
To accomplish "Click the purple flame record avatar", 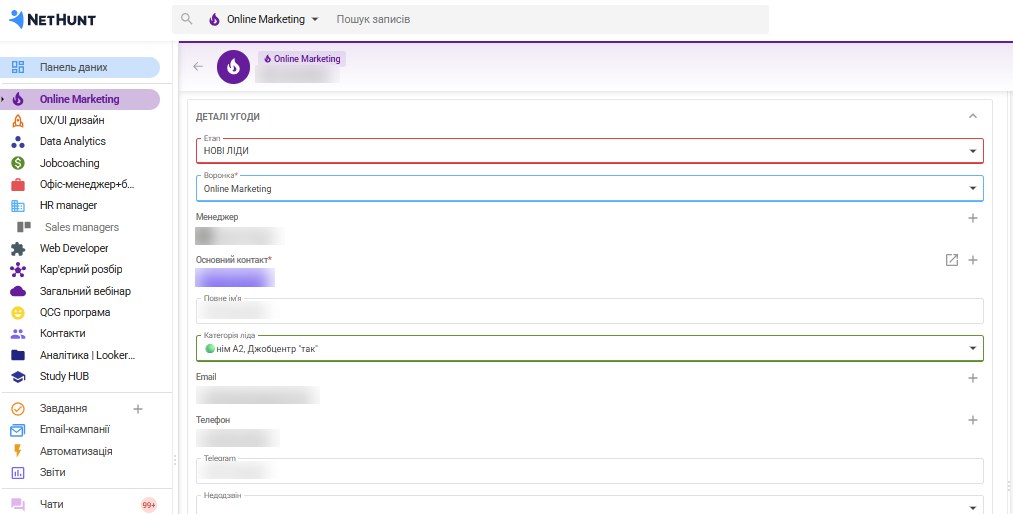I will [x=233, y=67].
